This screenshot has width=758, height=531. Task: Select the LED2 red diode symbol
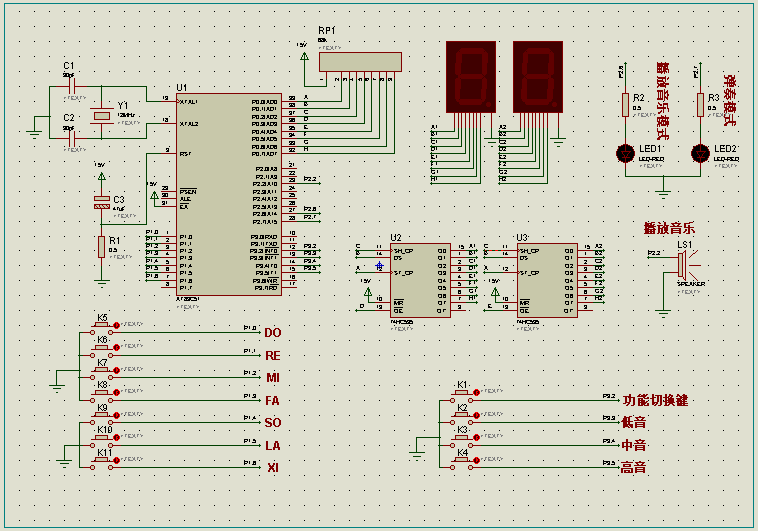pos(700,153)
